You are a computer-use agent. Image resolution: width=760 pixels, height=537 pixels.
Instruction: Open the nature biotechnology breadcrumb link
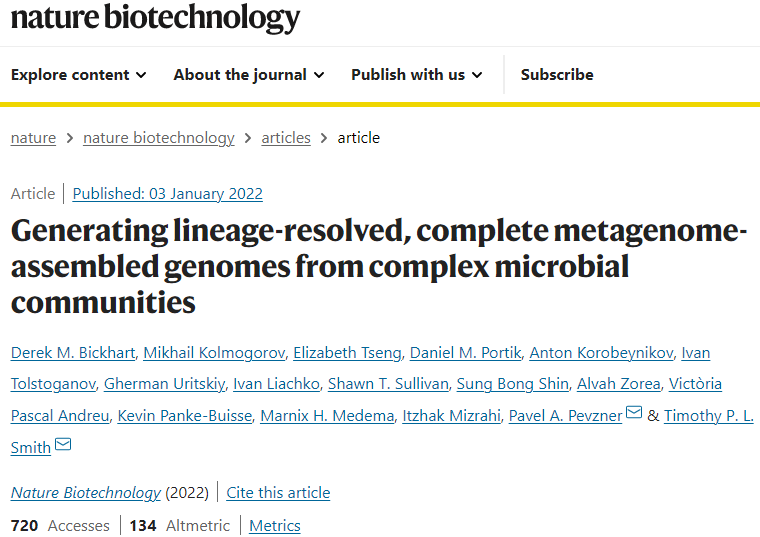pyautogui.click(x=158, y=138)
